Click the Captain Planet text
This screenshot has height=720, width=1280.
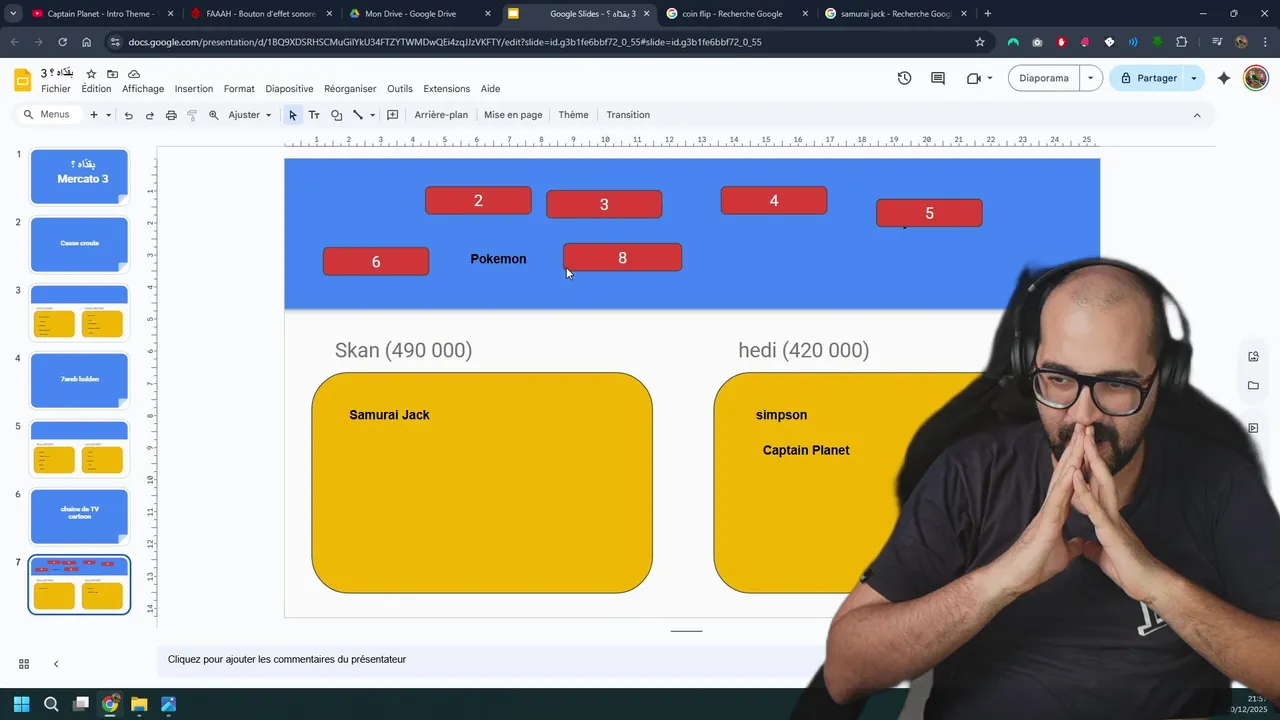[806, 450]
